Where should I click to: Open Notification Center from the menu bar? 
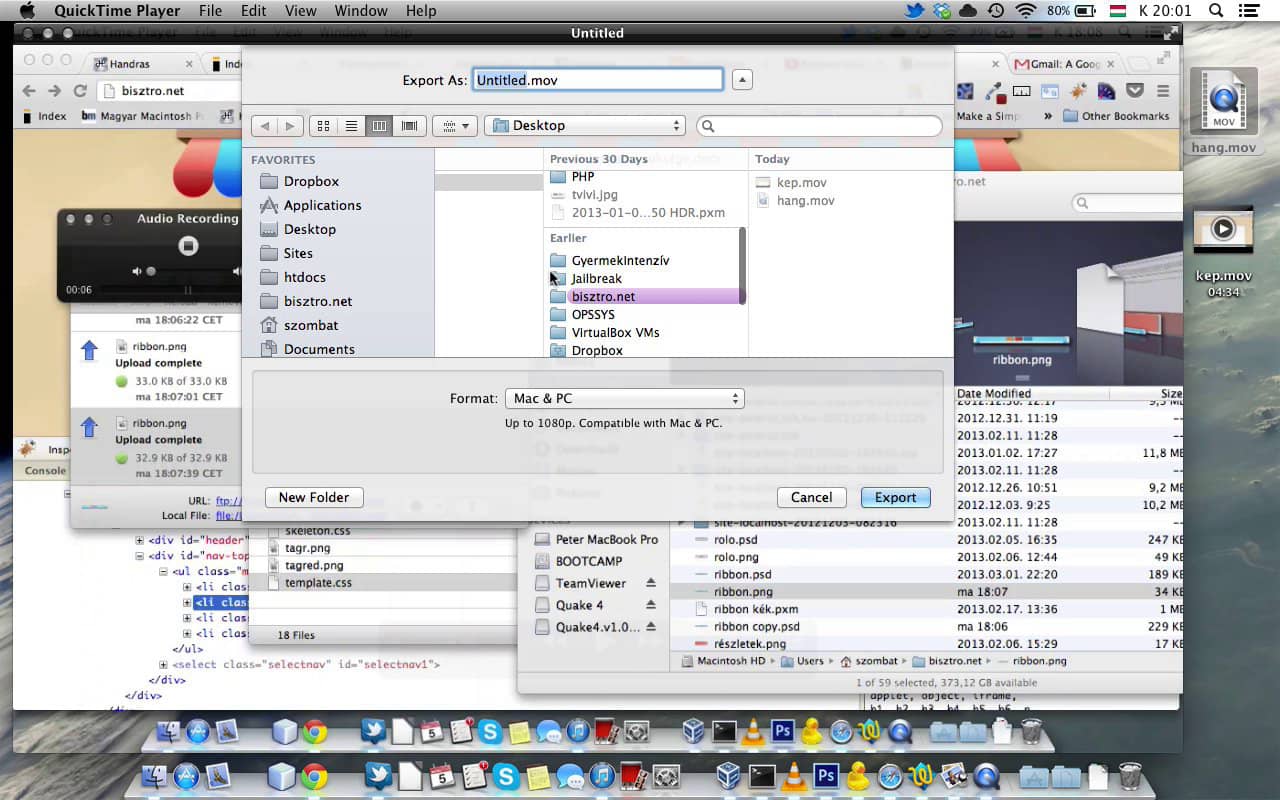(1247, 11)
